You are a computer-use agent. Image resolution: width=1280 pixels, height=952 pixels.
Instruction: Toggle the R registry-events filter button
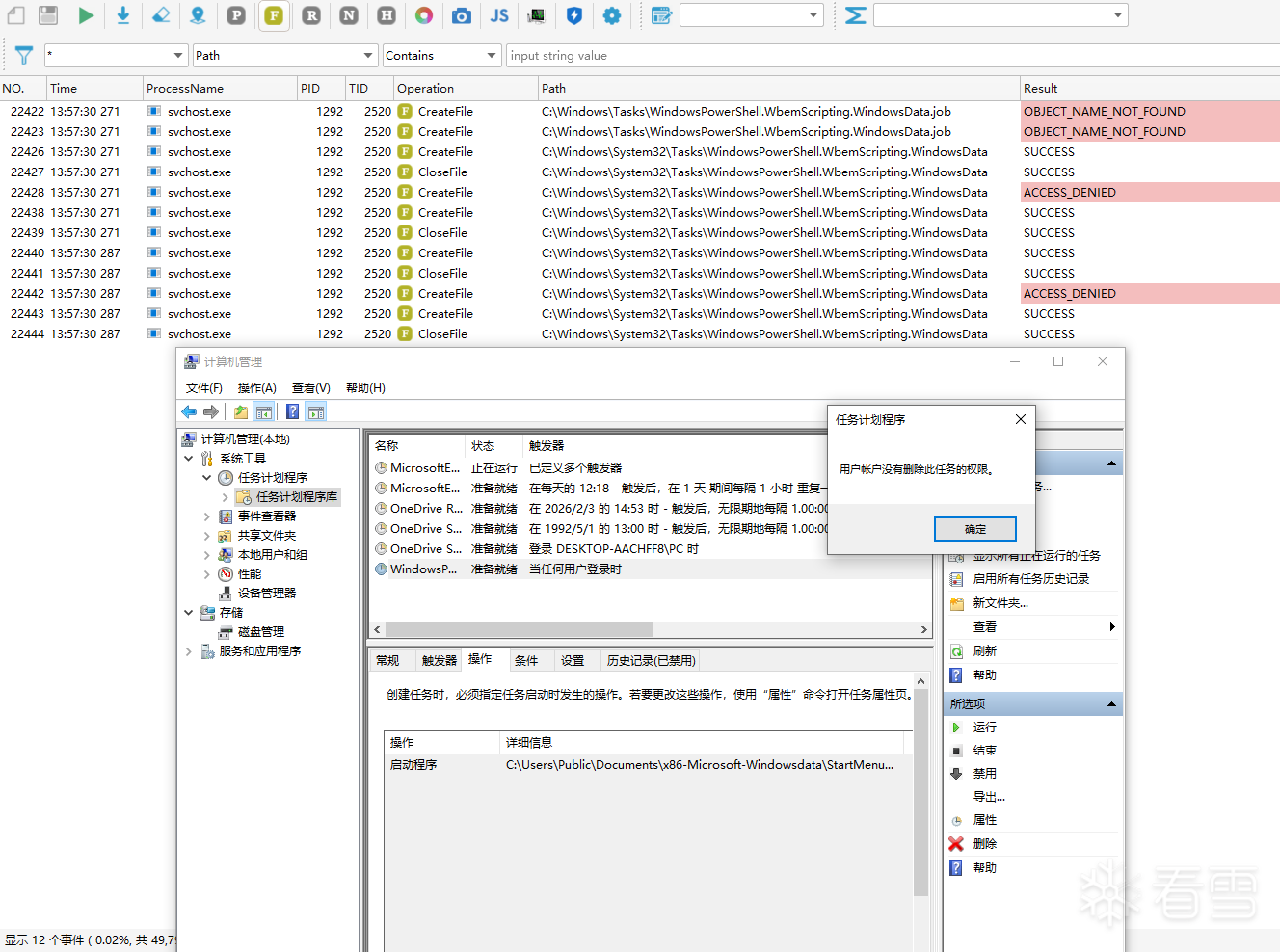311,15
